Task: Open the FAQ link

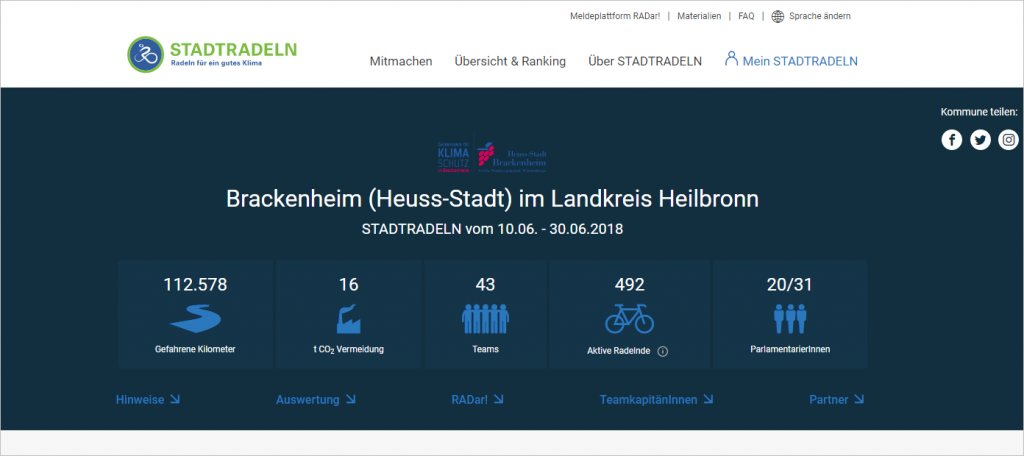Action: click(x=746, y=16)
